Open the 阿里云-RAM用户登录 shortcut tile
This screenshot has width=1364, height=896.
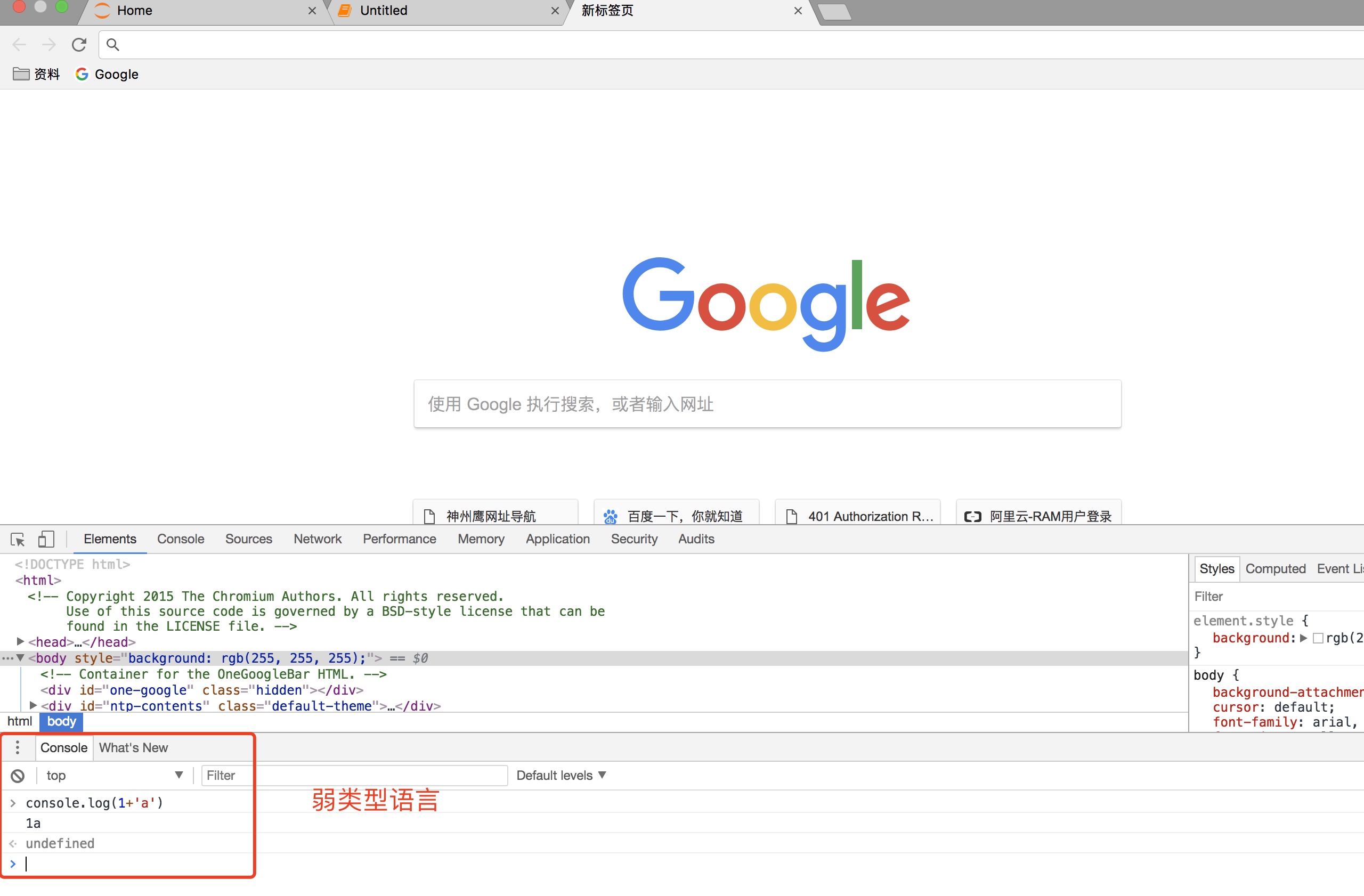tap(1038, 512)
